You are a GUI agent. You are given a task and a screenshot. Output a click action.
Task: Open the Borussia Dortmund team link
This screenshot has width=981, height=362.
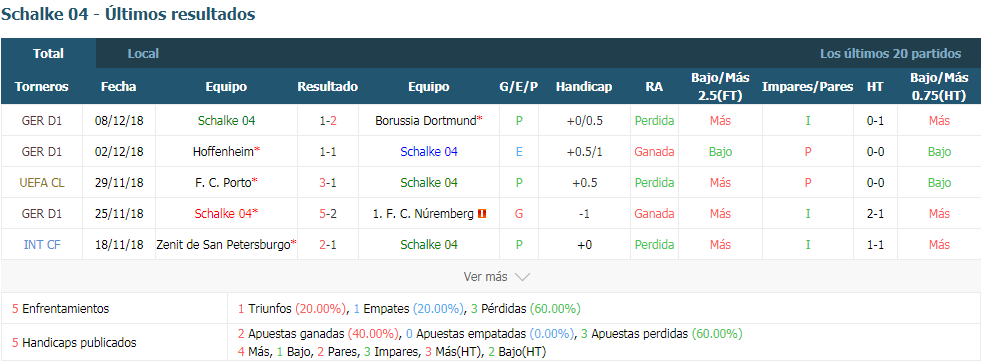(426, 121)
